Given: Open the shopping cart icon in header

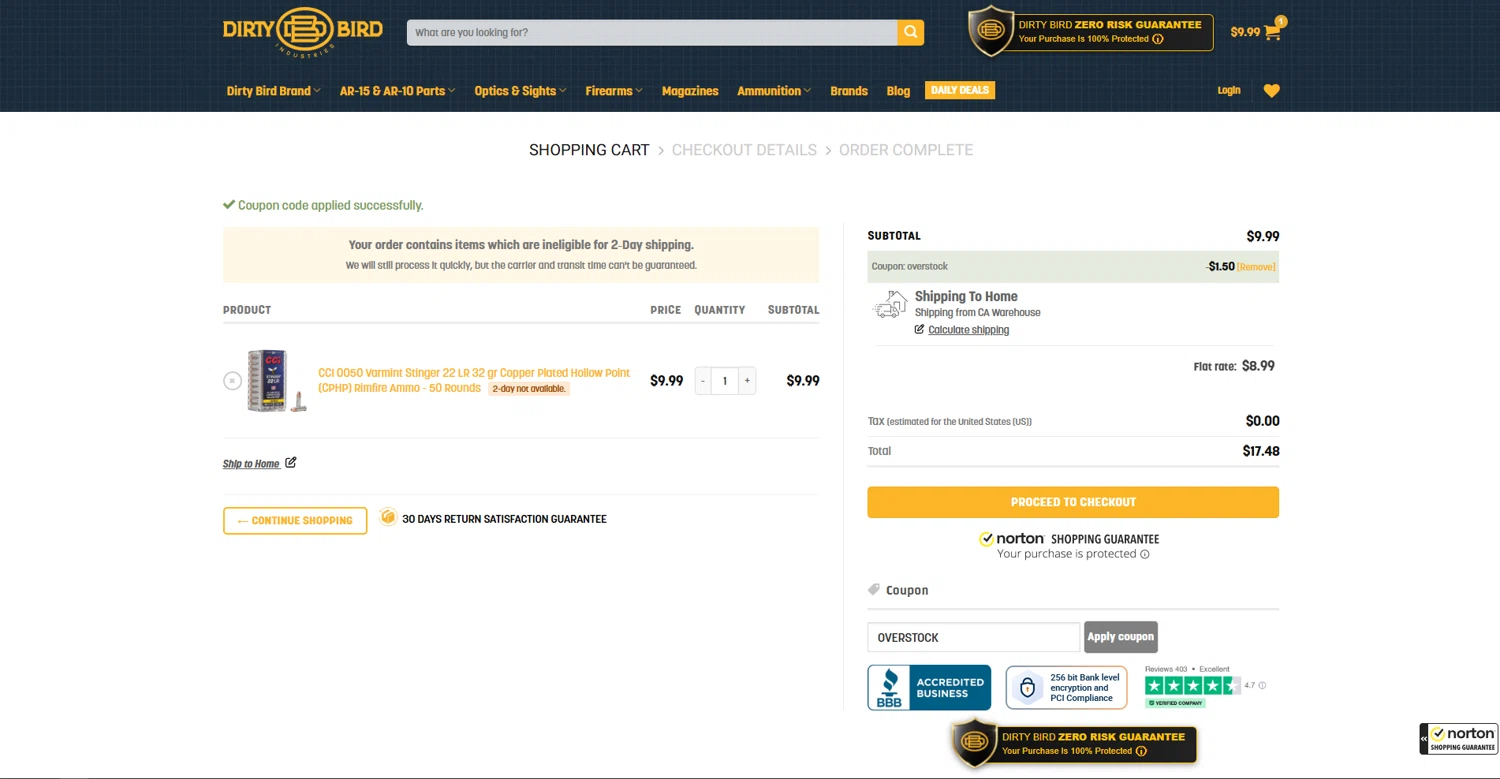Looking at the screenshot, I should (1273, 31).
